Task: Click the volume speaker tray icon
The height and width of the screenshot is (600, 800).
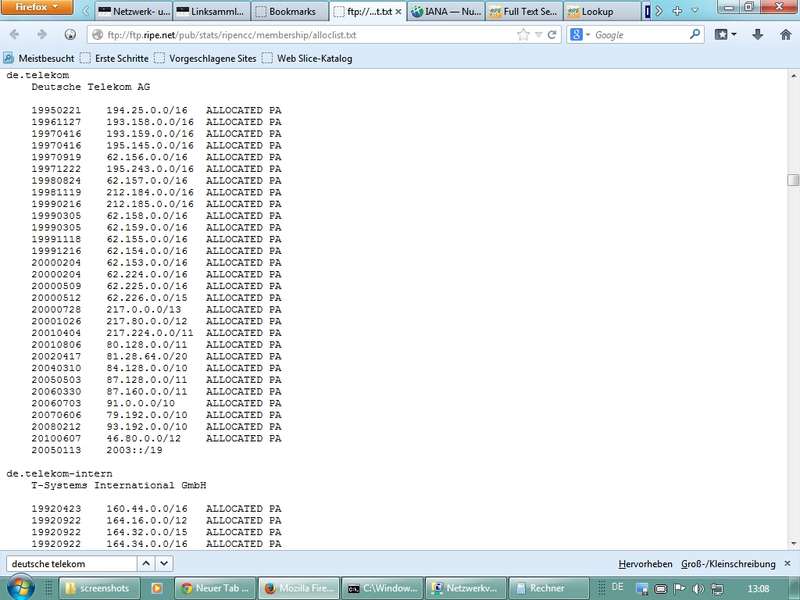Action: 698,589
